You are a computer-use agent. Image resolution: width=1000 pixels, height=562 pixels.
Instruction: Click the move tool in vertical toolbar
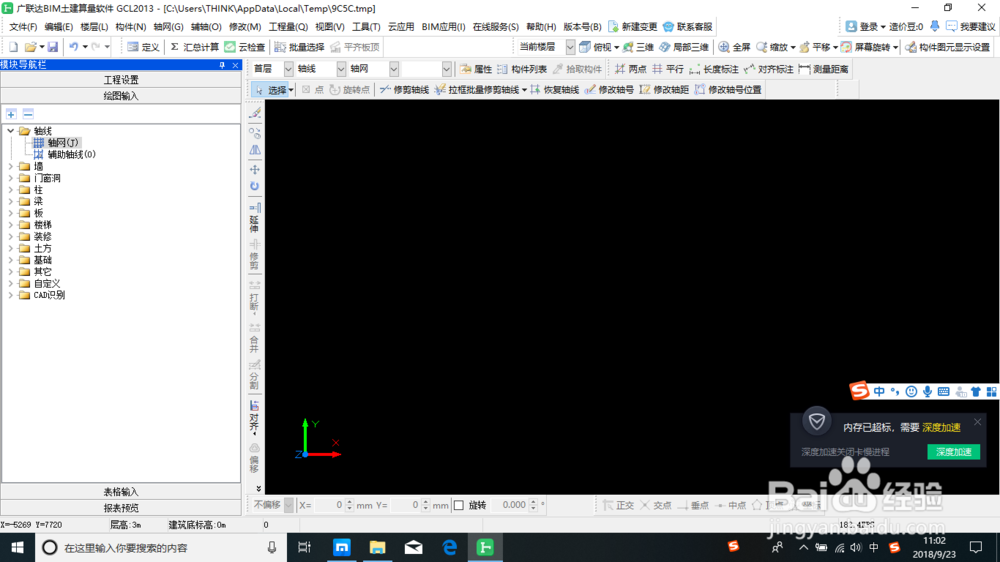pyautogui.click(x=254, y=170)
